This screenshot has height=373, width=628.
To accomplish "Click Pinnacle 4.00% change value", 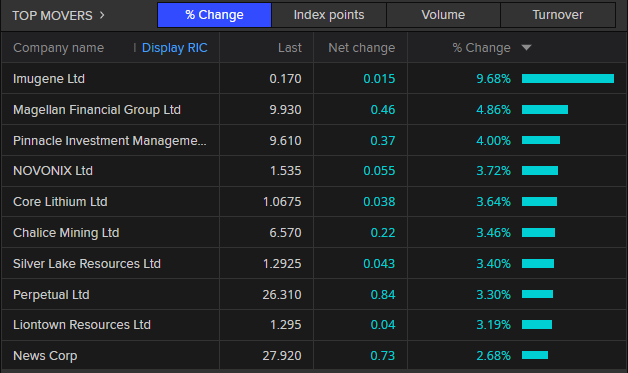I will tap(493, 141).
